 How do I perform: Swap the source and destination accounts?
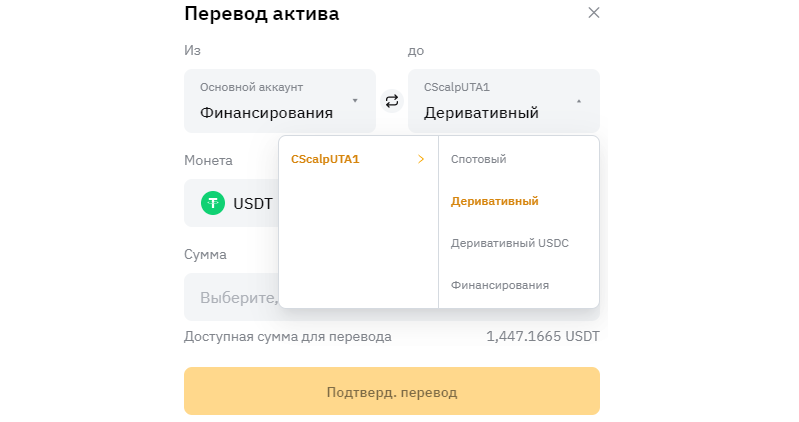coord(392,101)
